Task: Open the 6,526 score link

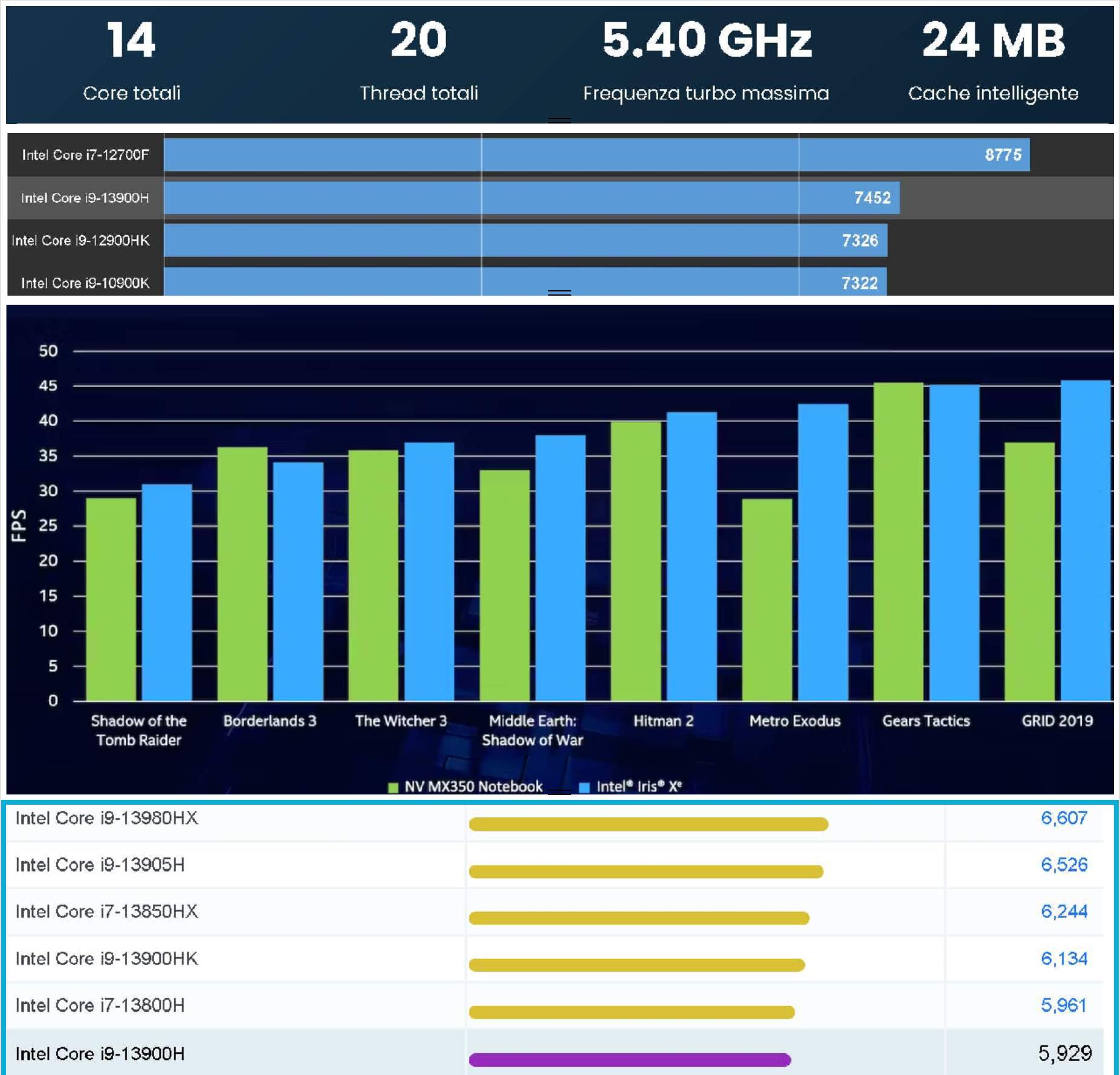Action: [1063, 865]
